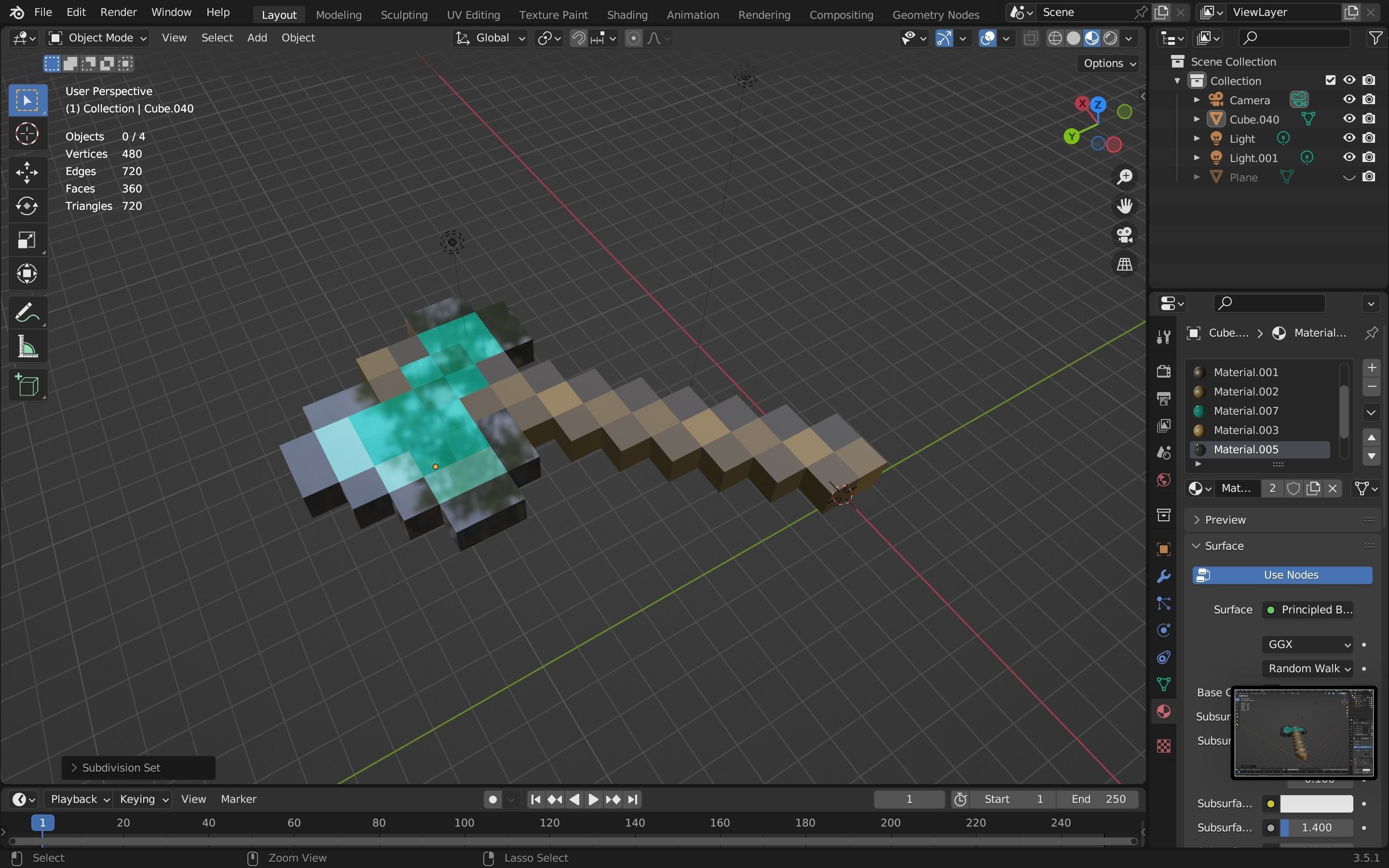Open the Object Data properties tab
1389x868 pixels.
(x=1163, y=684)
